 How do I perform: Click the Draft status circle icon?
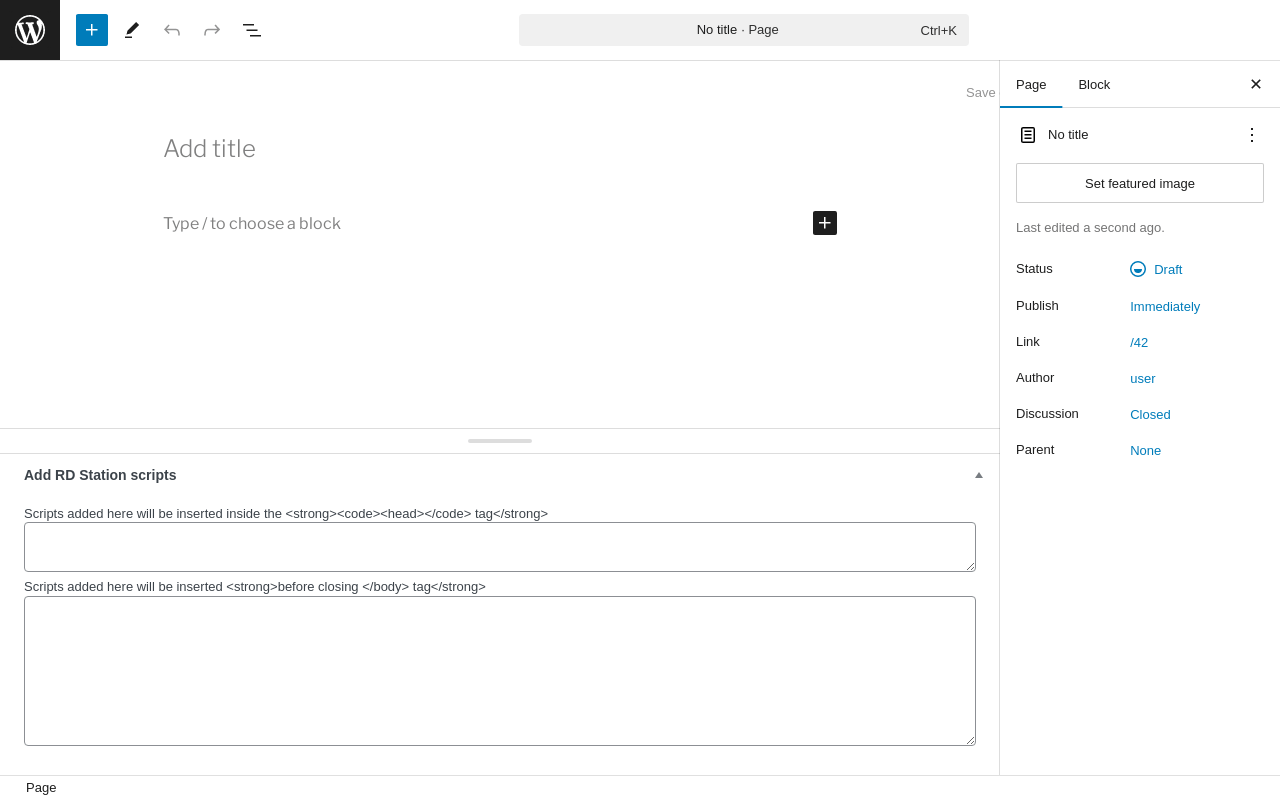click(x=1138, y=269)
